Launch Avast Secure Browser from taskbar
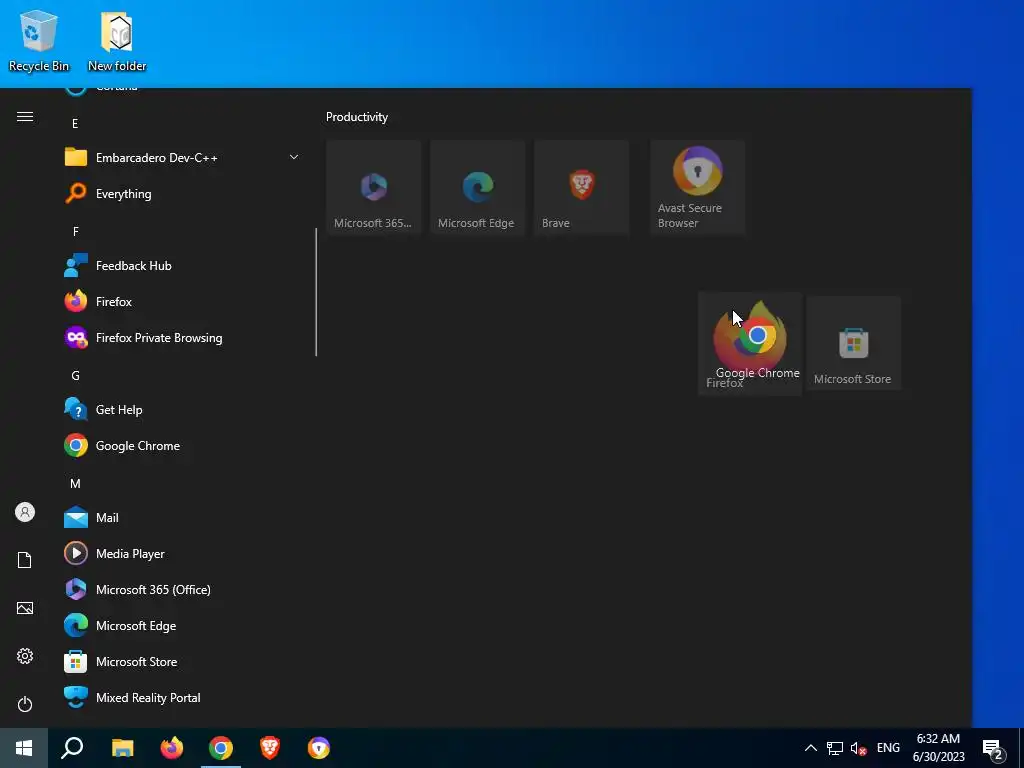The height and width of the screenshot is (768, 1024). point(319,748)
